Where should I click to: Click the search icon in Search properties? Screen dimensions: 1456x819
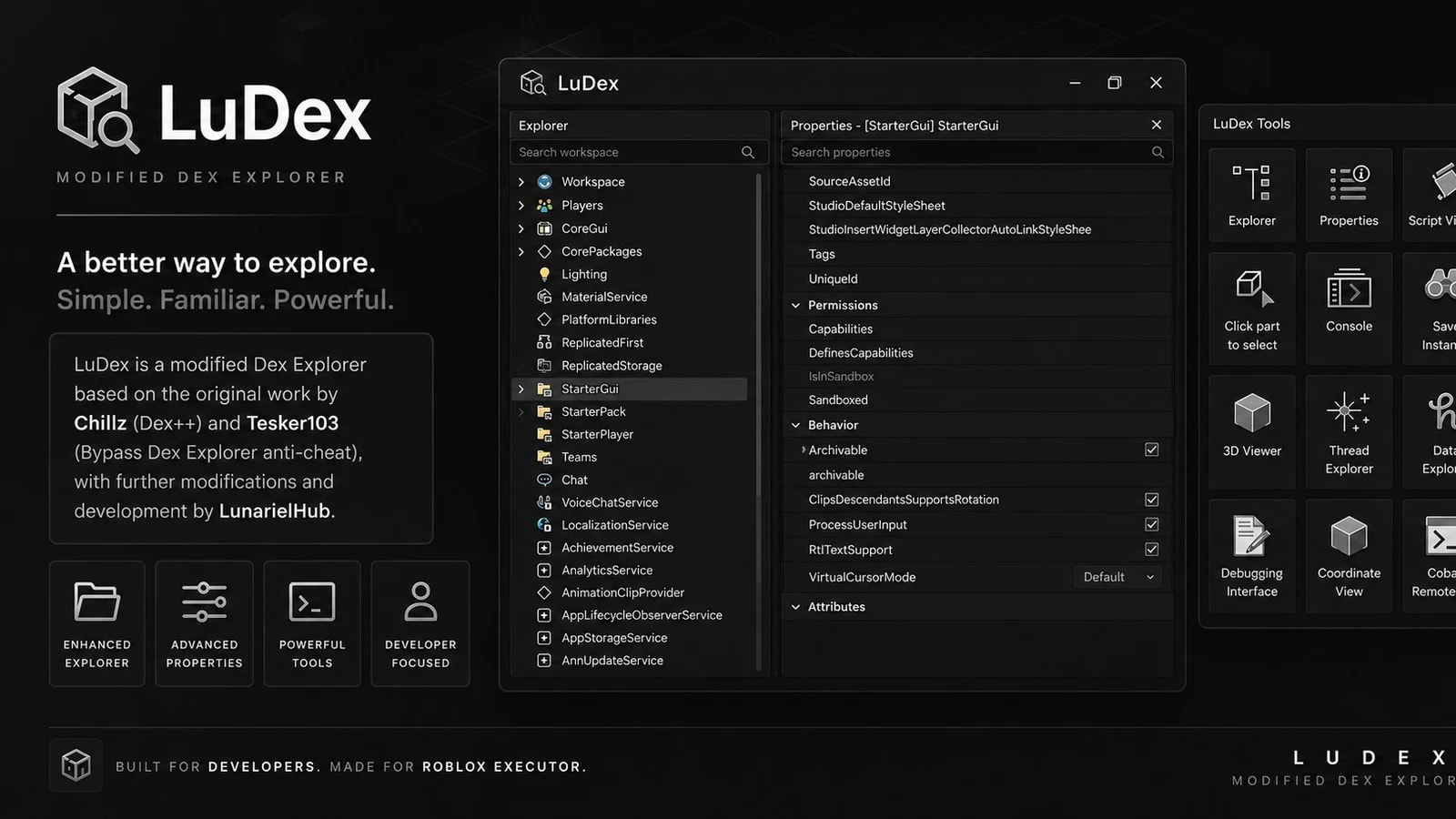1158,152
